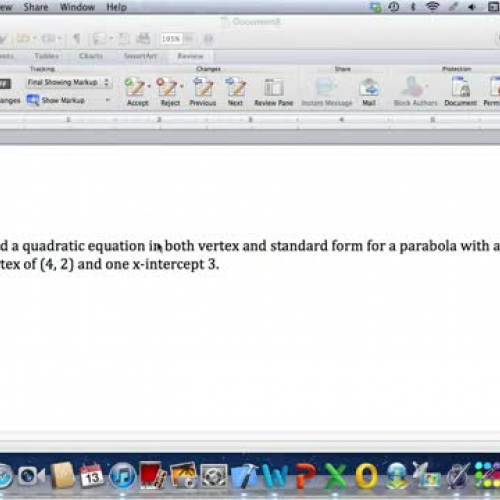Click the Show Markup icon
The width and height of the screenshot is (500, 500).
[33, 100]
